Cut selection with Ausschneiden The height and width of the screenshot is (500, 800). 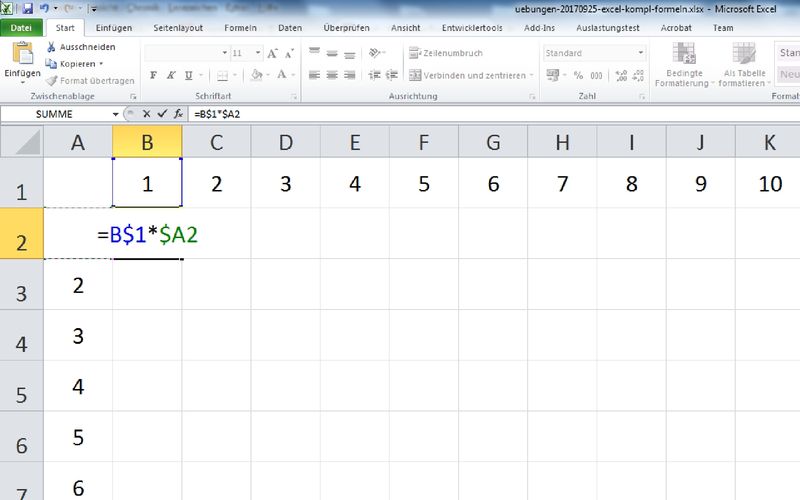81,47
